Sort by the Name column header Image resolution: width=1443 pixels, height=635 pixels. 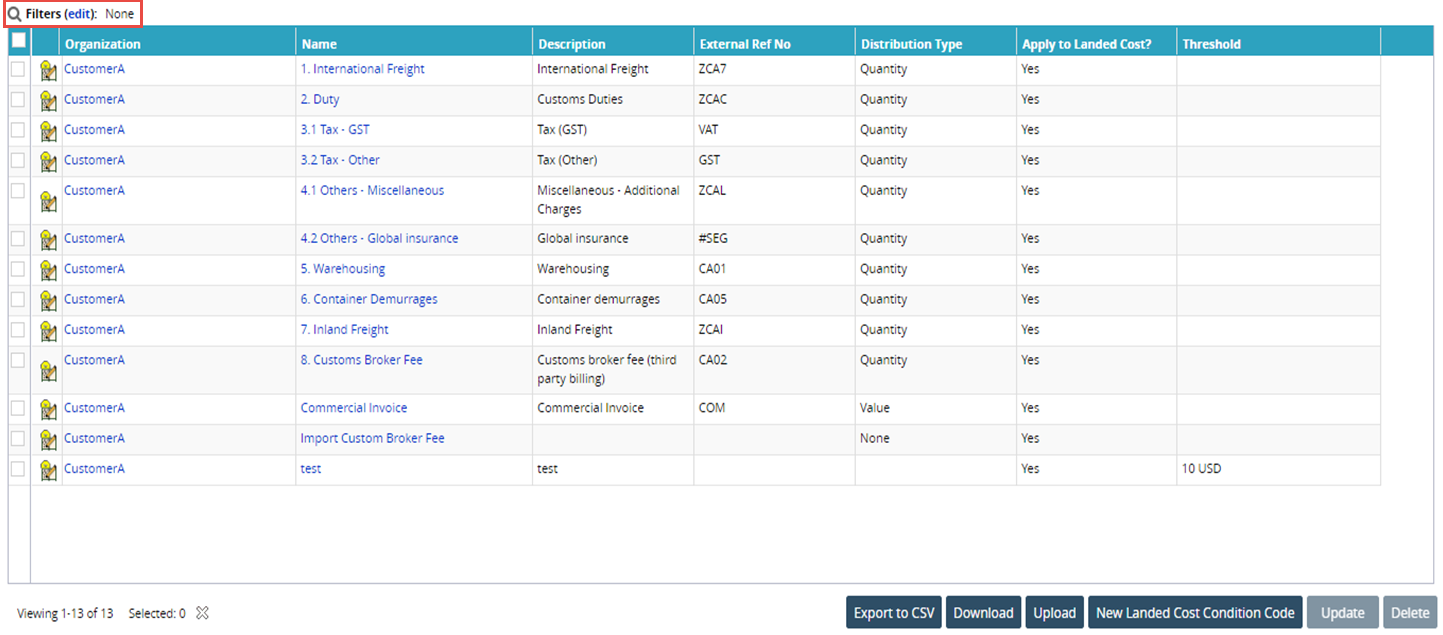tap(319, 44)
